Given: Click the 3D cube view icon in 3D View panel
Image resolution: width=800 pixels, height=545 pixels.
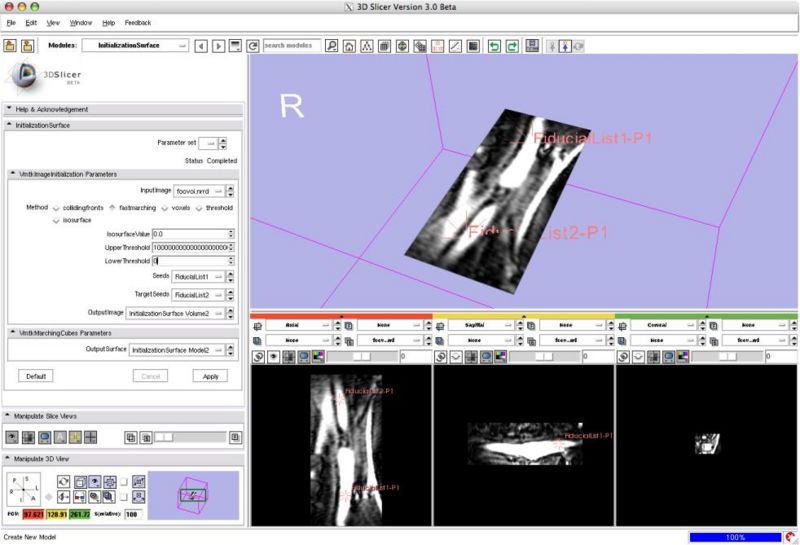Looking at the screenshot, I should (x=80, y=482).
